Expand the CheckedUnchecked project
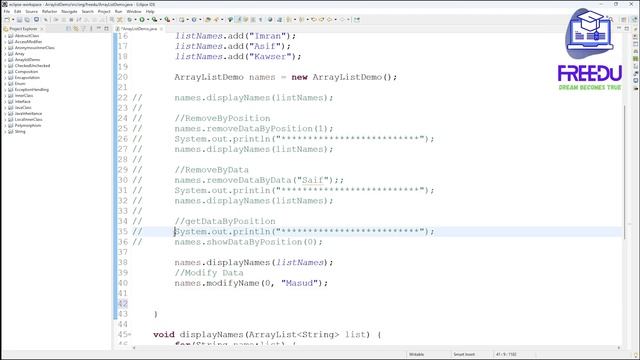Screen dimensions: 640x360 click(x=5, y=66)
